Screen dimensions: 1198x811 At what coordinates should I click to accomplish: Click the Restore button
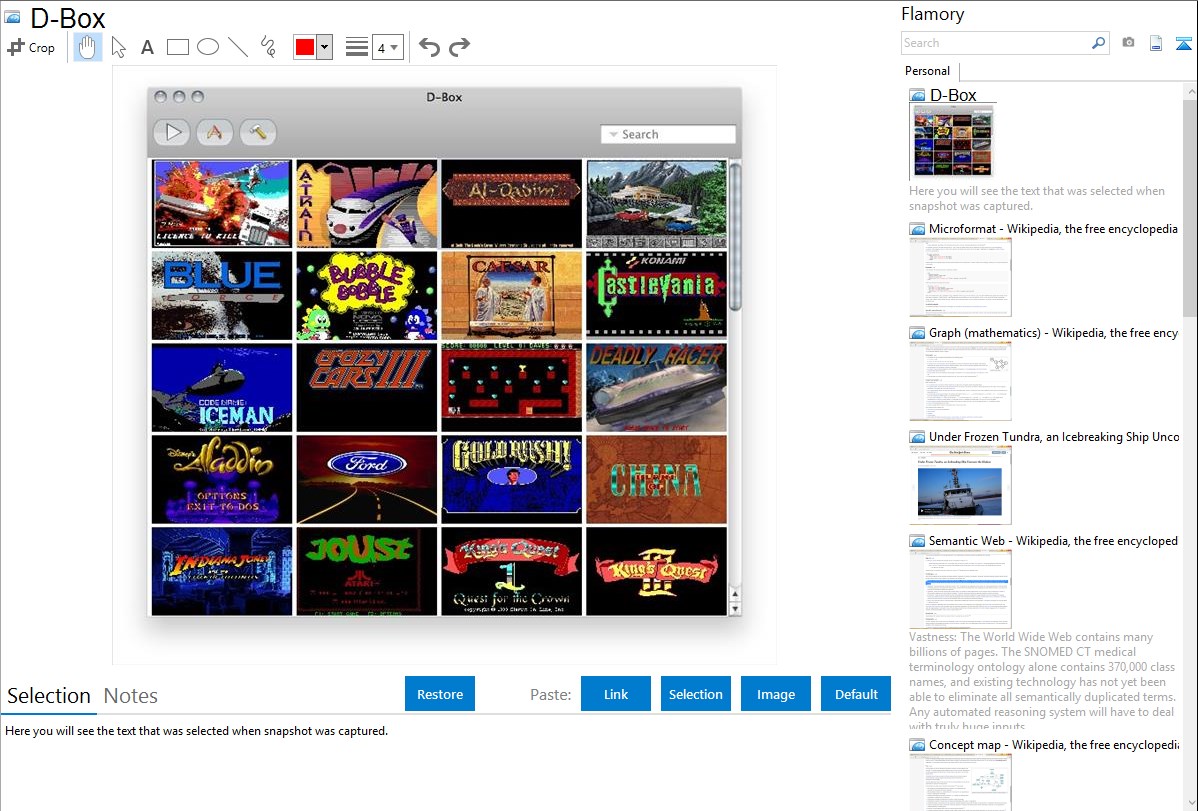tap(440, 694)
